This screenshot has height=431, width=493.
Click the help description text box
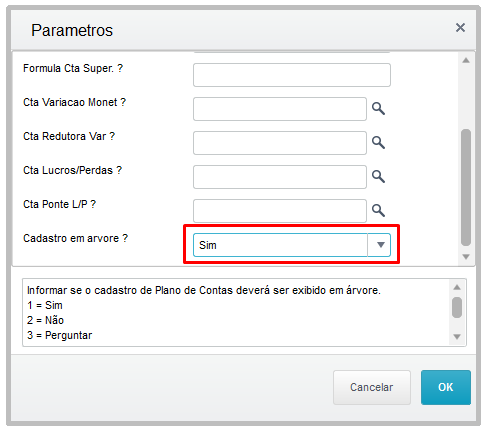(x=235, y=313)
